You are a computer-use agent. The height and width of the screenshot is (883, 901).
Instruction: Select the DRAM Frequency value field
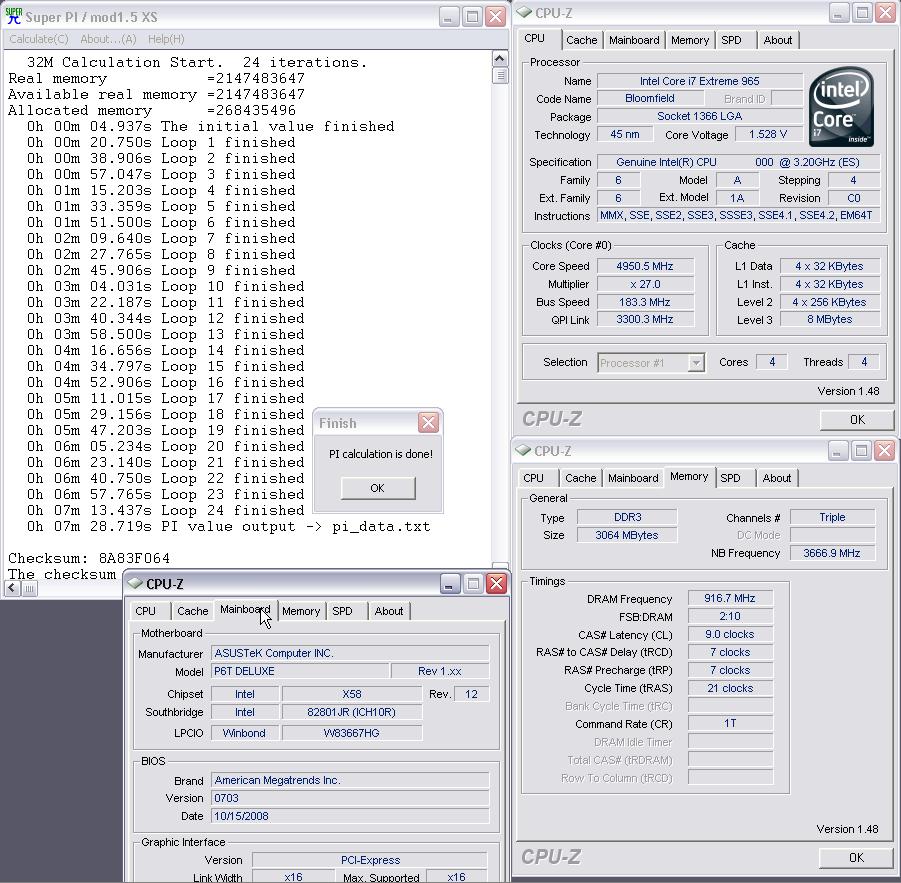coord(729,597)
